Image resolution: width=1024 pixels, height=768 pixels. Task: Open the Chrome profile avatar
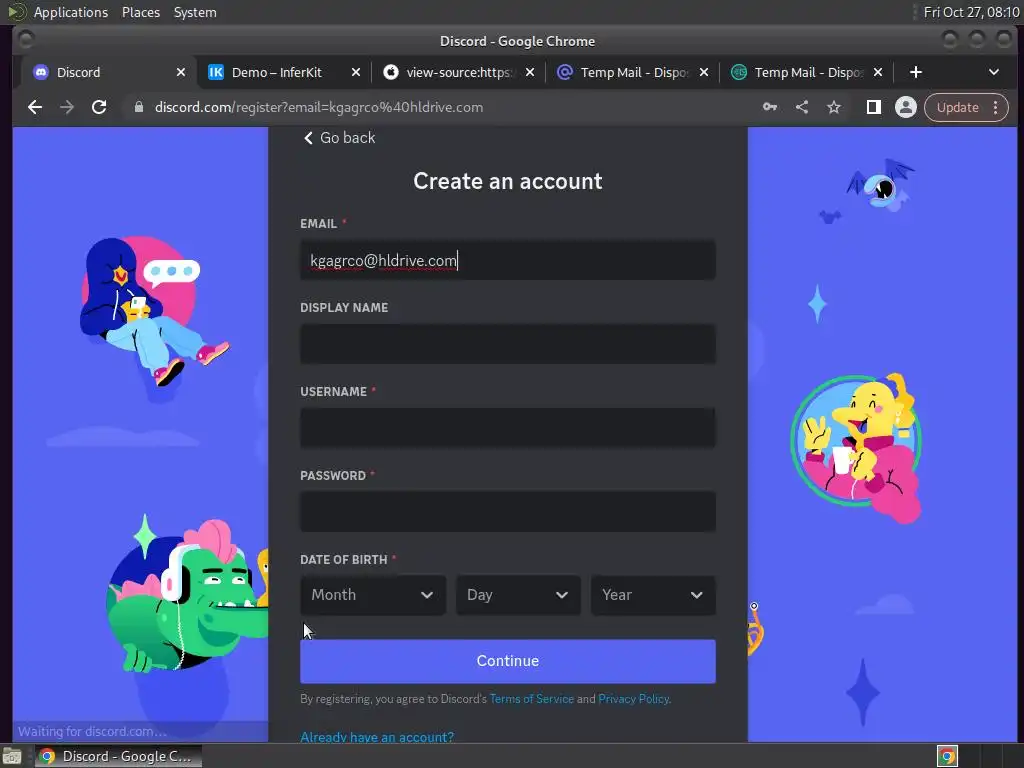(x=906, y=107)
